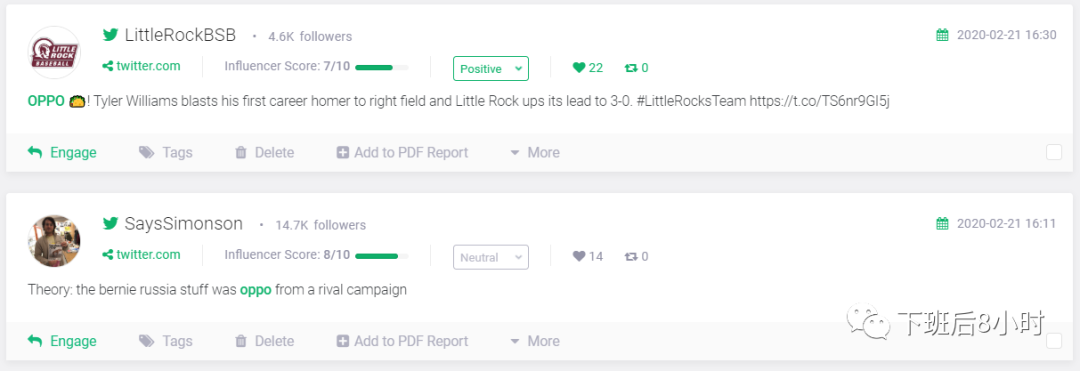The height and width of the screenshot is (371, 1080).
Task: Open the LittleRockBSB profile avatar
Action: point(54,53)
